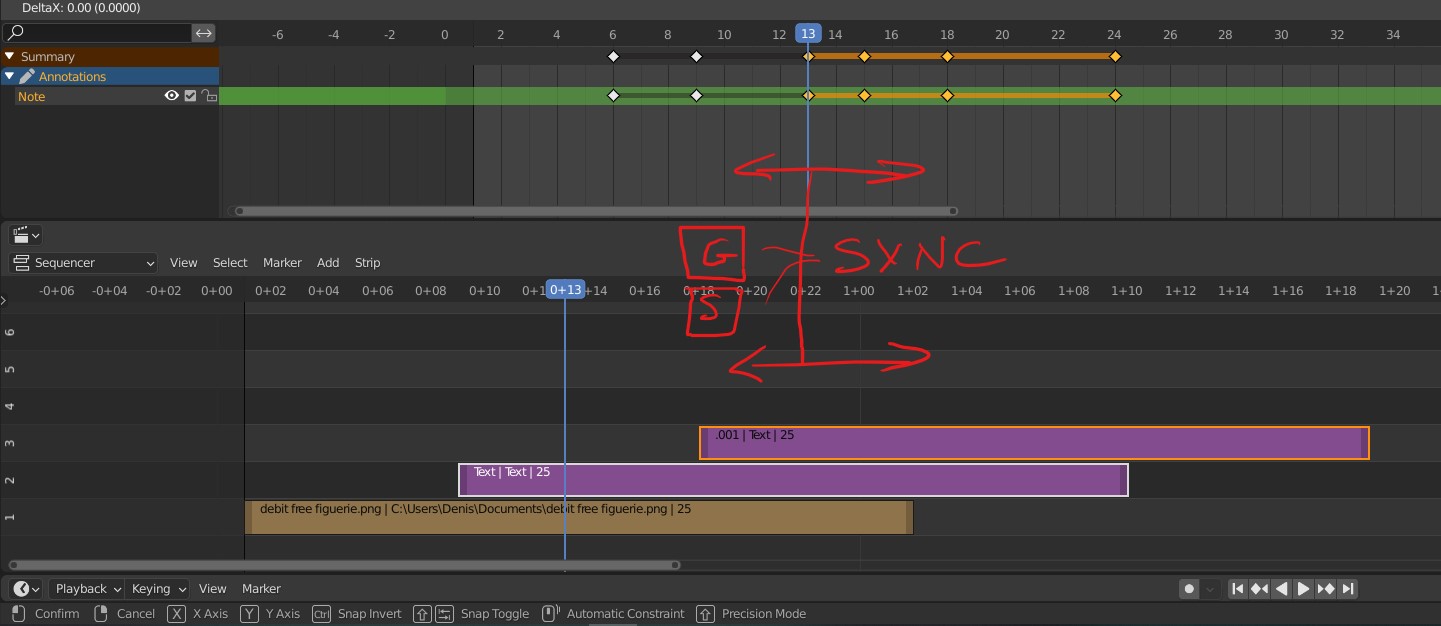Jump to the start frame
Image resolution: width=1441 pixels, height=626 pixels.
tap(1237, 589)
